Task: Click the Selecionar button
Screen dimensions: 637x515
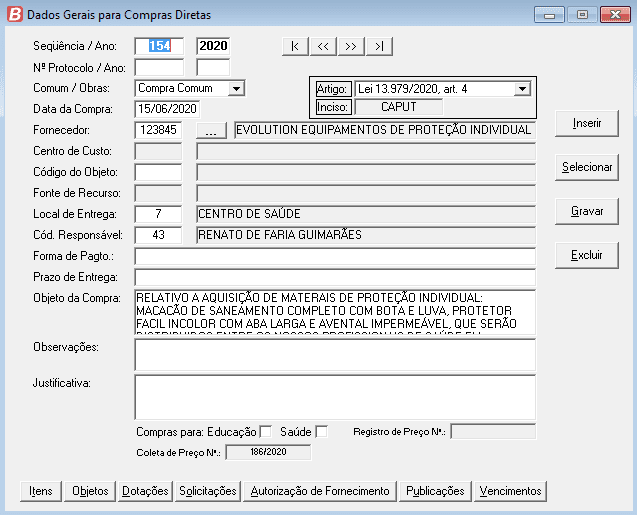Action: [x=587, y=167]
